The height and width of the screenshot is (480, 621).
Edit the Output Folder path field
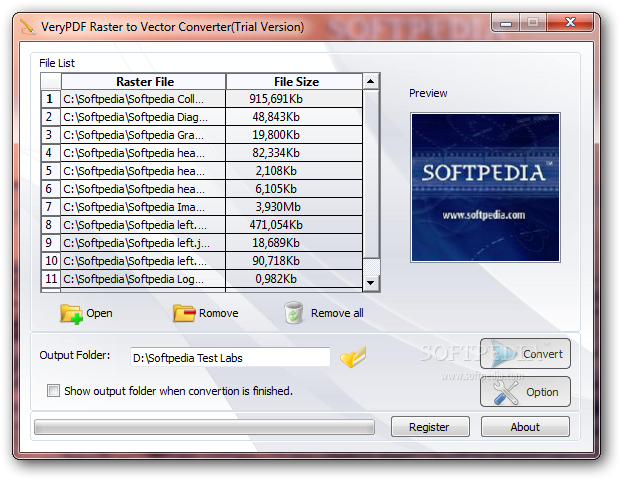[x=230, y=358]
